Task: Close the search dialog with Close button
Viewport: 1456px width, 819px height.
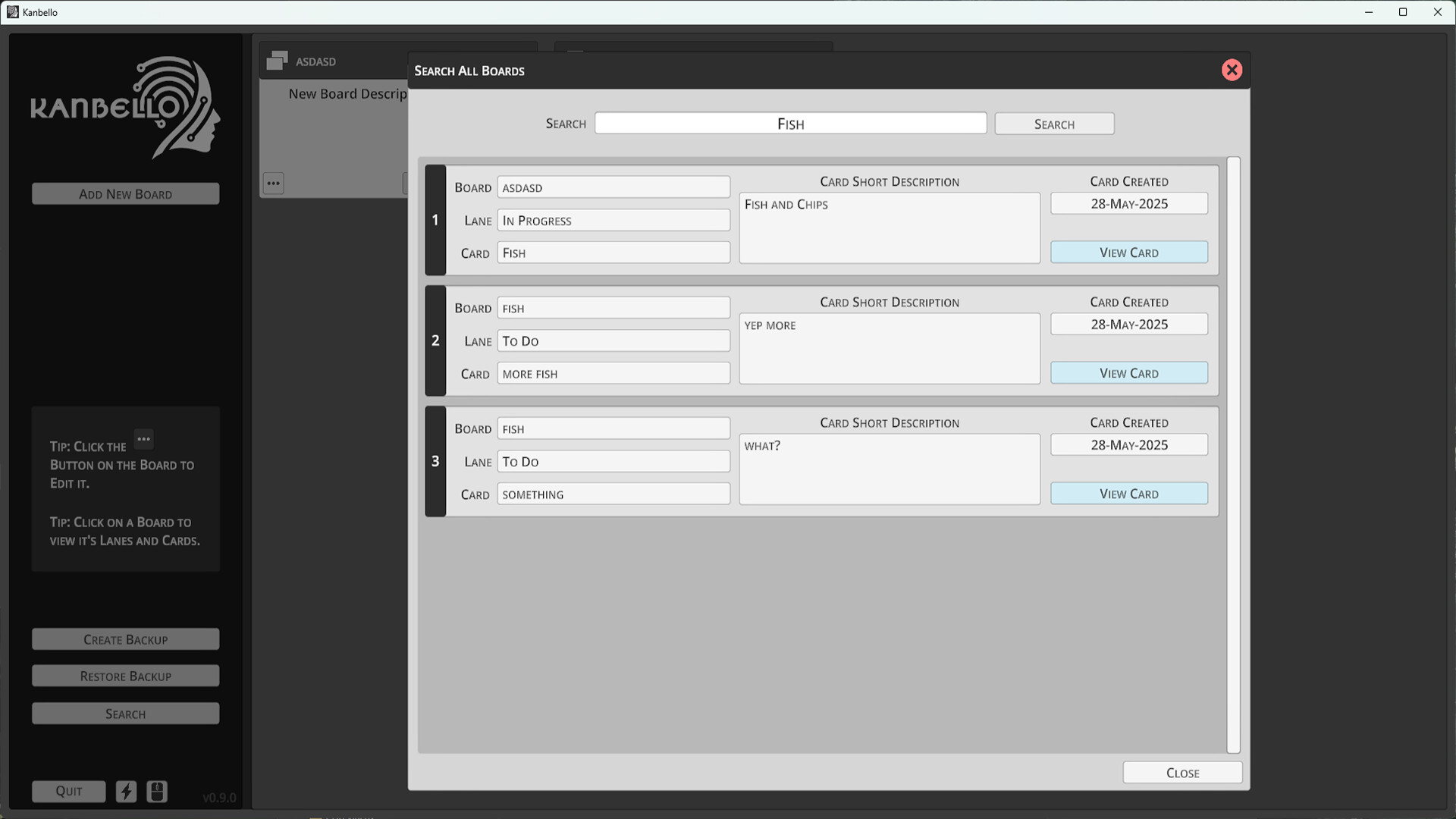Action: click(1181, 772)
